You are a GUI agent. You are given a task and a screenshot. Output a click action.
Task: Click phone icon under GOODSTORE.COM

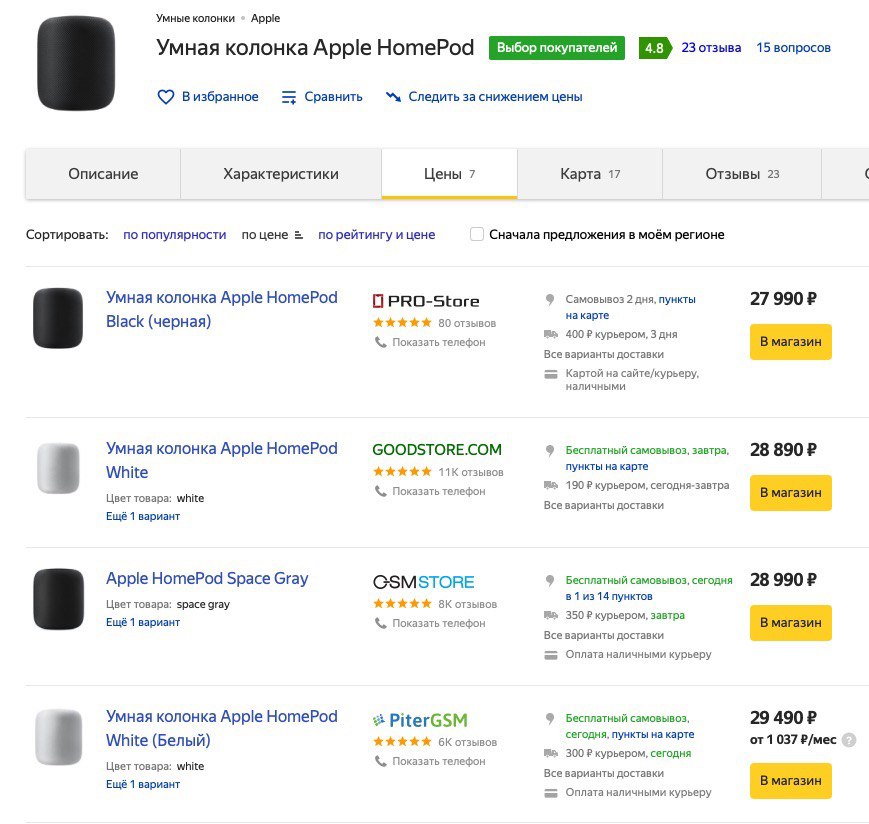tap(380, 491)
